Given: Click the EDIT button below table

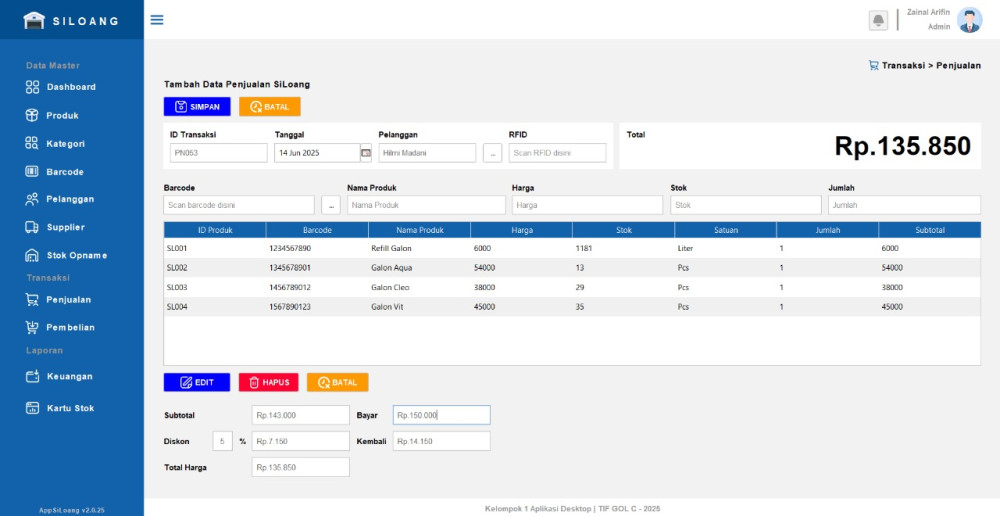Looking at the screenshot, I should tap(197, 382).
